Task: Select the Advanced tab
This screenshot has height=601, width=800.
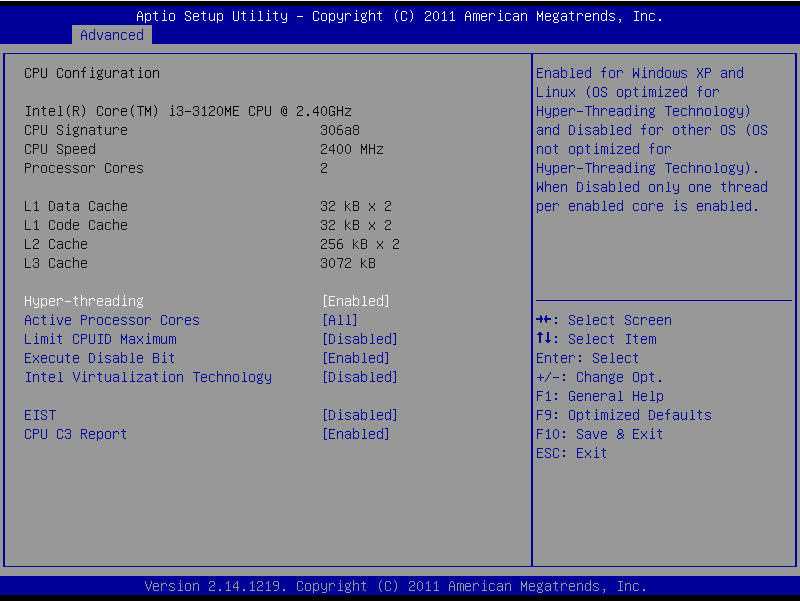Action: (x=111, y=35)
